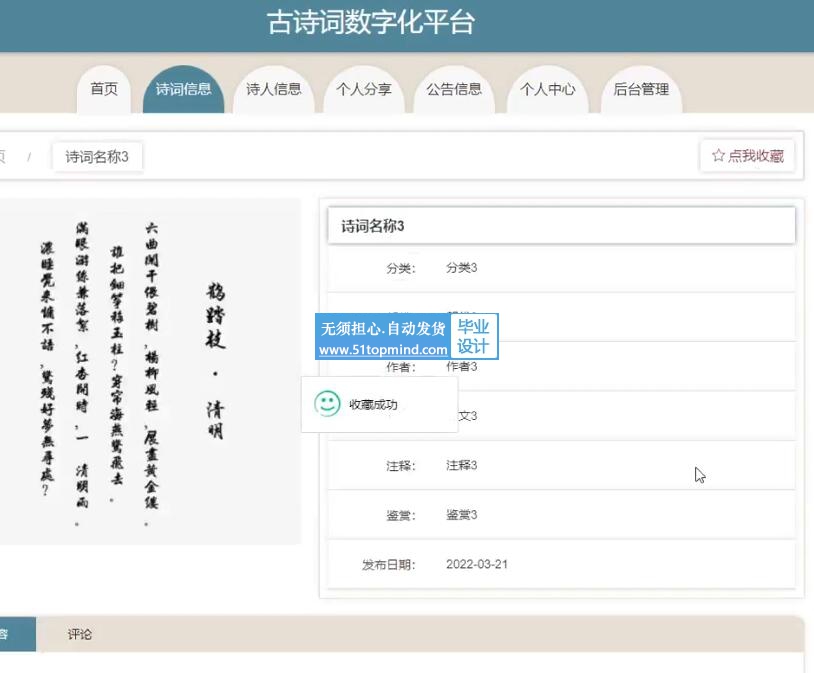This screenshot has width=814, height=673.
Task: Click the 收藏成功 message text
Action: (x=373, y=405)
